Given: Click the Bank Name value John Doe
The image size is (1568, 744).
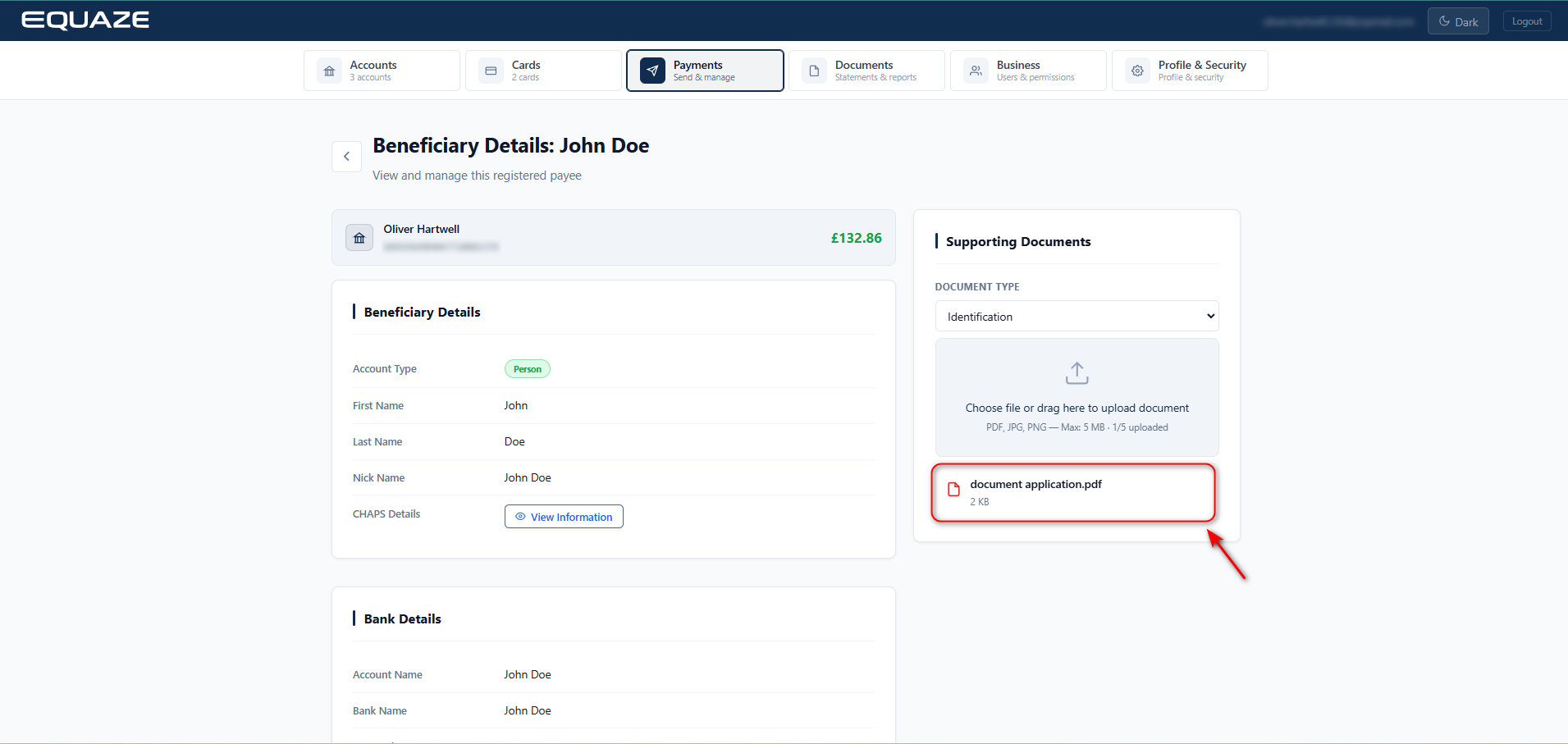Looking at the screenshot, I should click(x=527, y=710).
